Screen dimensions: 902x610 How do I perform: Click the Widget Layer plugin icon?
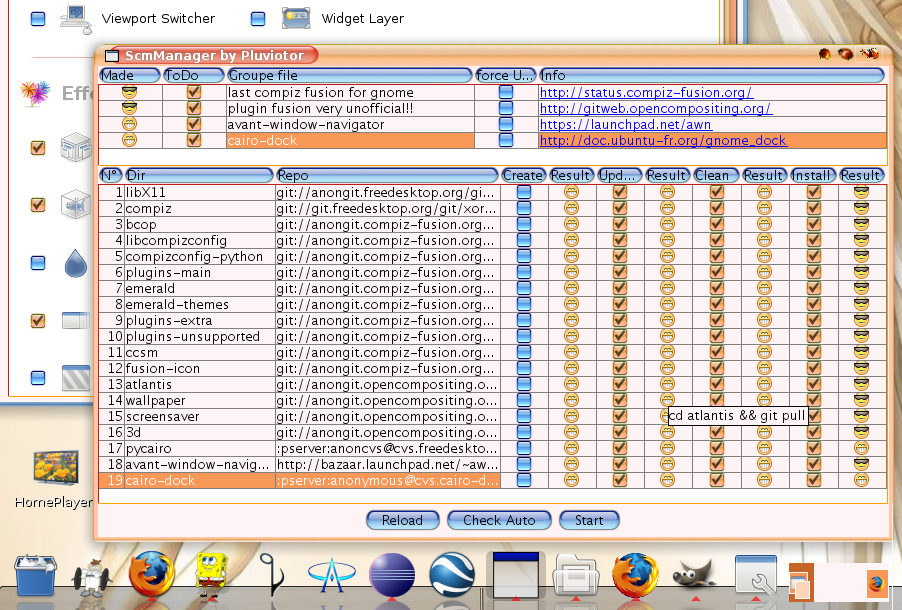click(x=296, y=18)
